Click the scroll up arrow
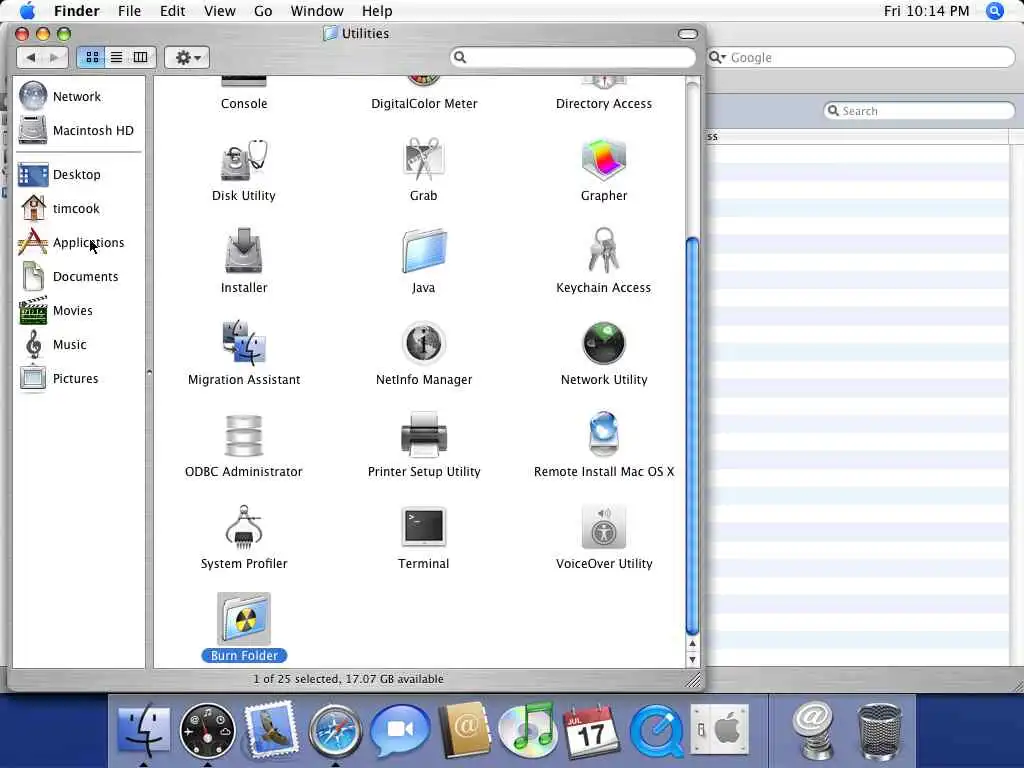The height and width of the screenshot is (768, 1024). click(x=692, y=644)
